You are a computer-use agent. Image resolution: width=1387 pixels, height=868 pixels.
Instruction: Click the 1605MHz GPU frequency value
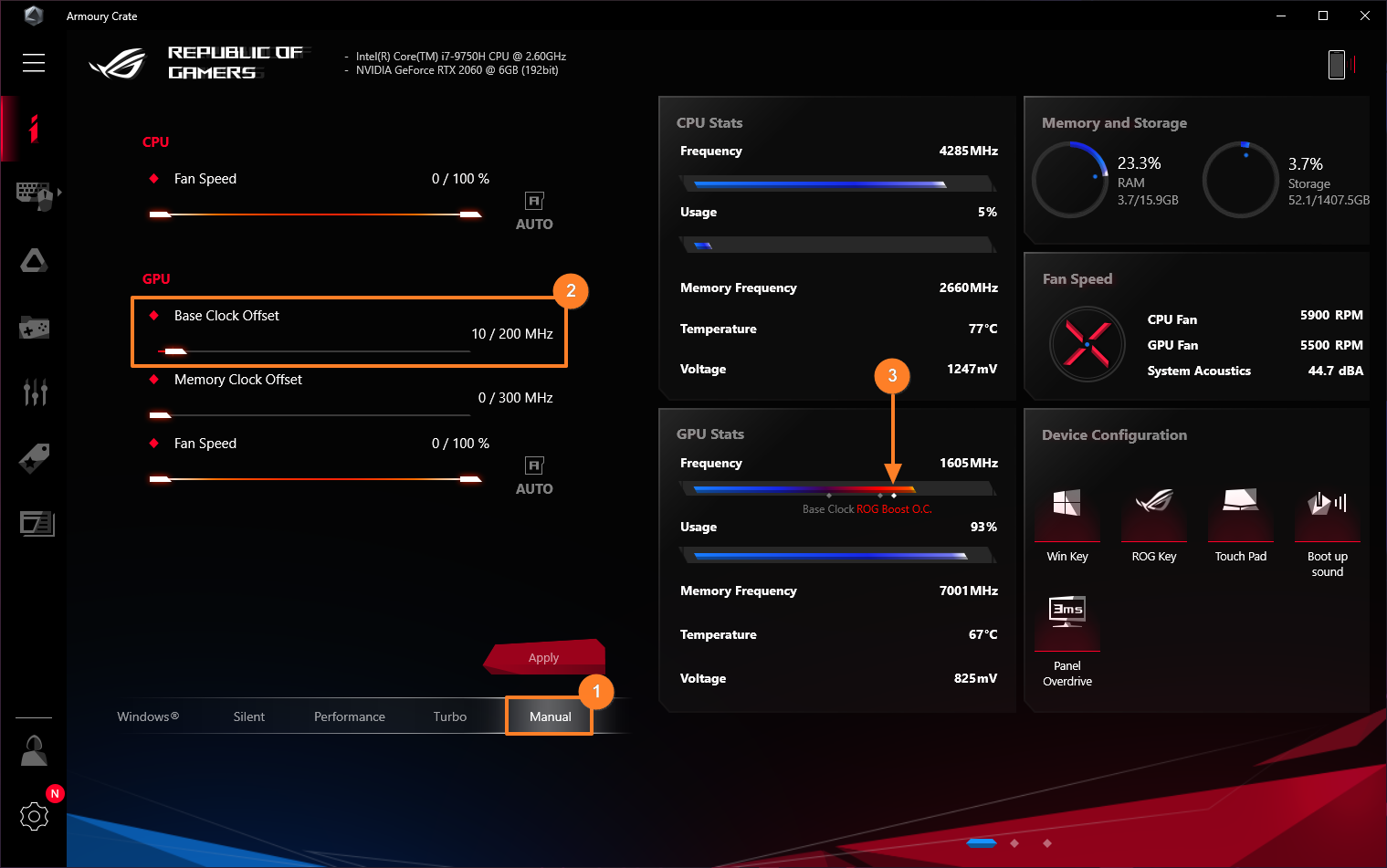click(x=968, y=463)
